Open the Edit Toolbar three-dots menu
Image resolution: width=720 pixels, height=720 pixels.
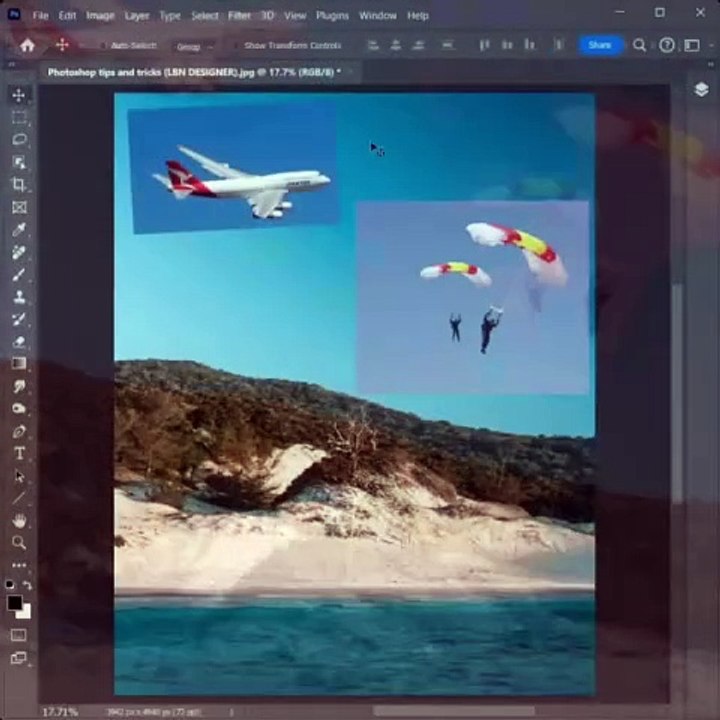tap(19, 565)
